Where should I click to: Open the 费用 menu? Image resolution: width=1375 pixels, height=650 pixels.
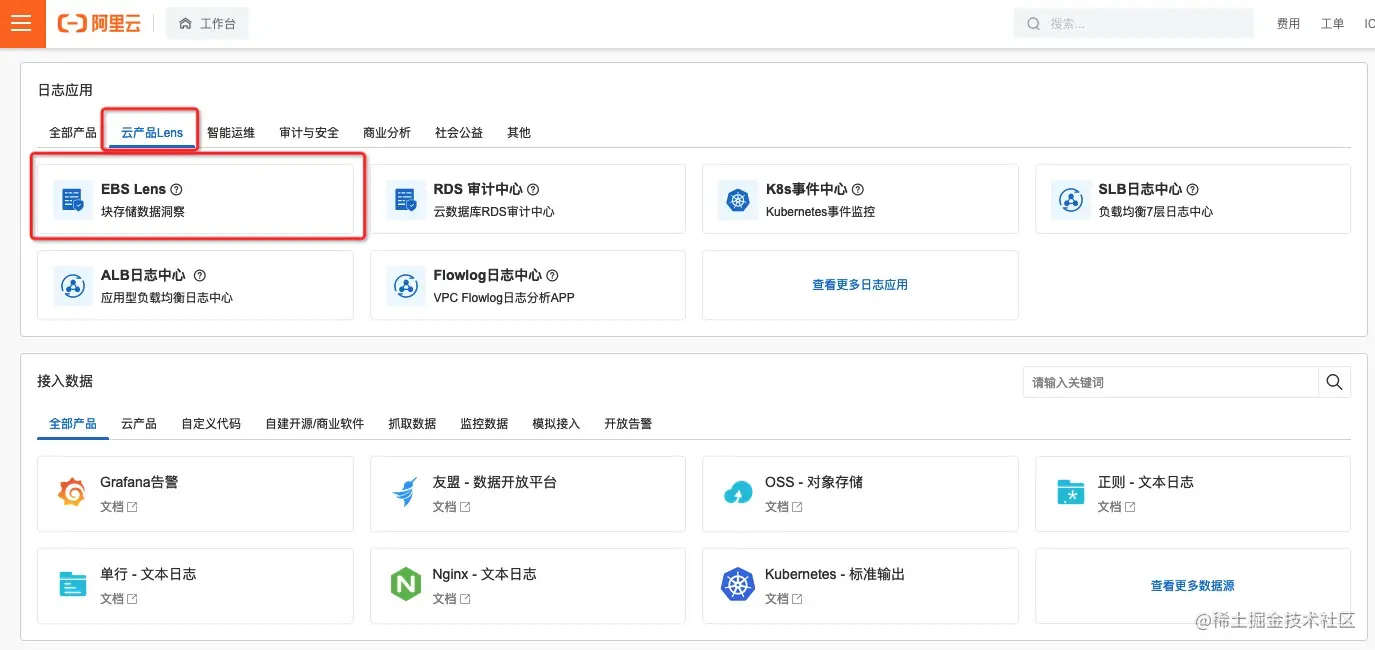[x=1288, y=24]
